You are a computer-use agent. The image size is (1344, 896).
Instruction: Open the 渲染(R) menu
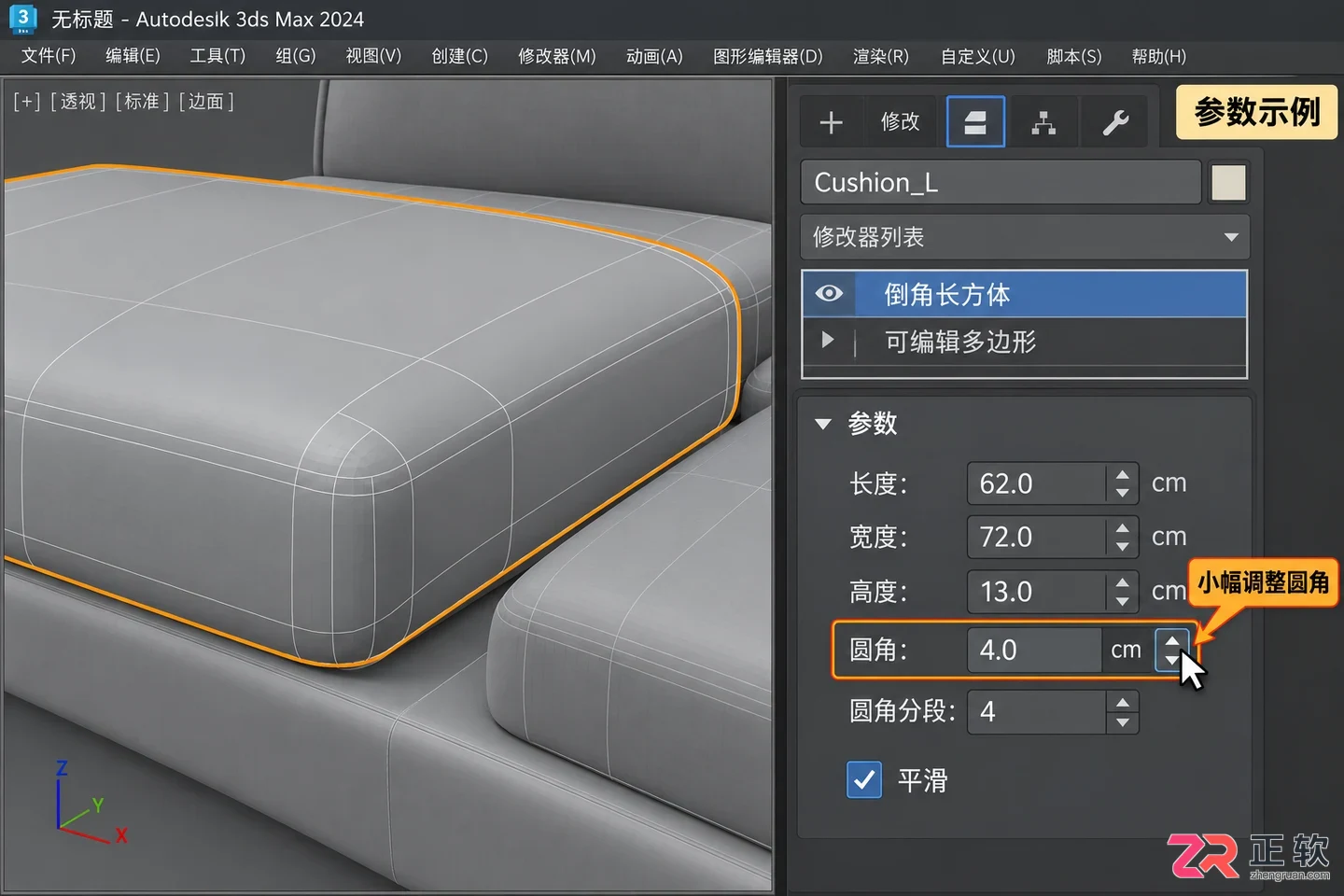coord(881,56)
